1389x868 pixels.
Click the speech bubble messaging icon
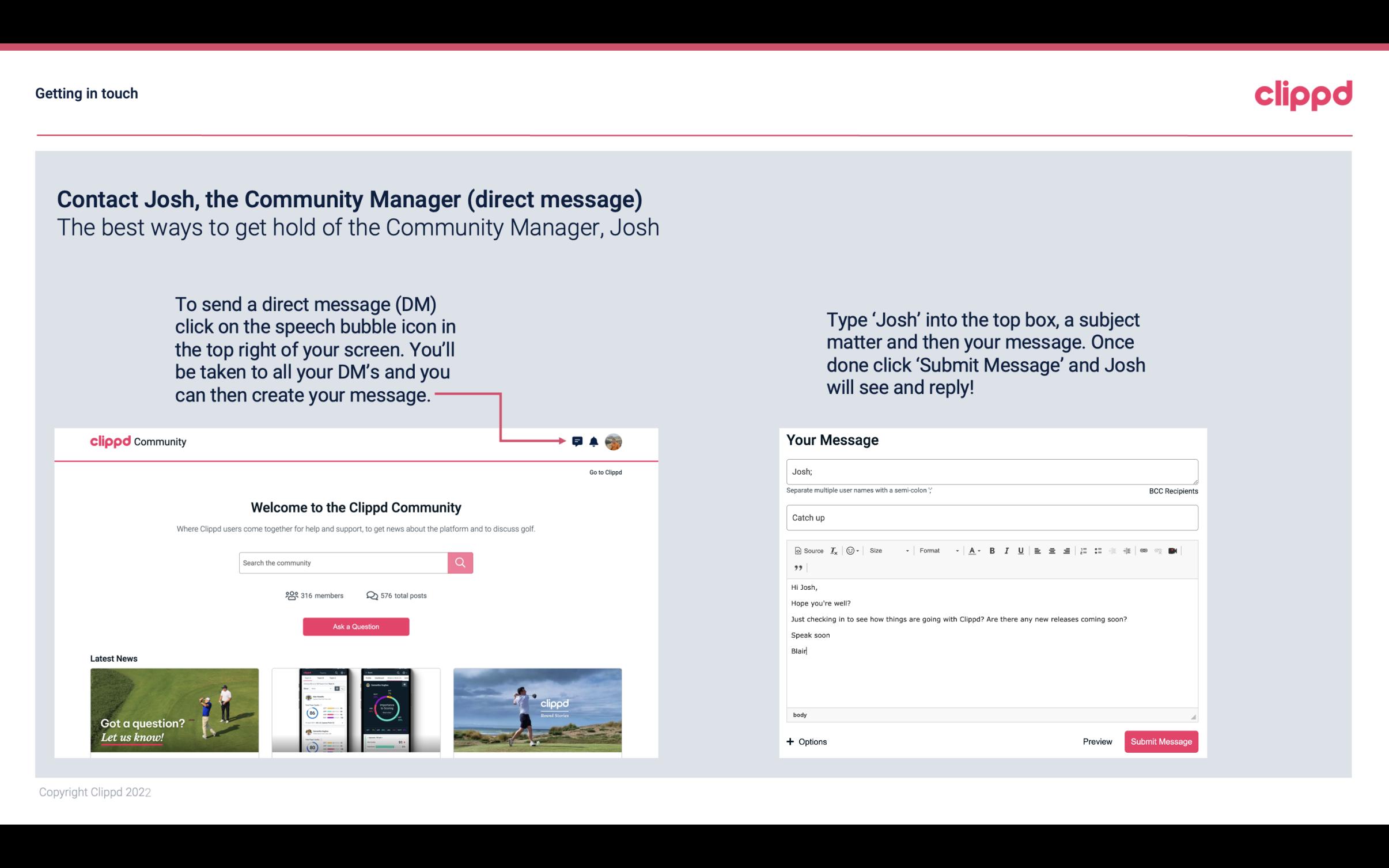[x=578, y=441]
